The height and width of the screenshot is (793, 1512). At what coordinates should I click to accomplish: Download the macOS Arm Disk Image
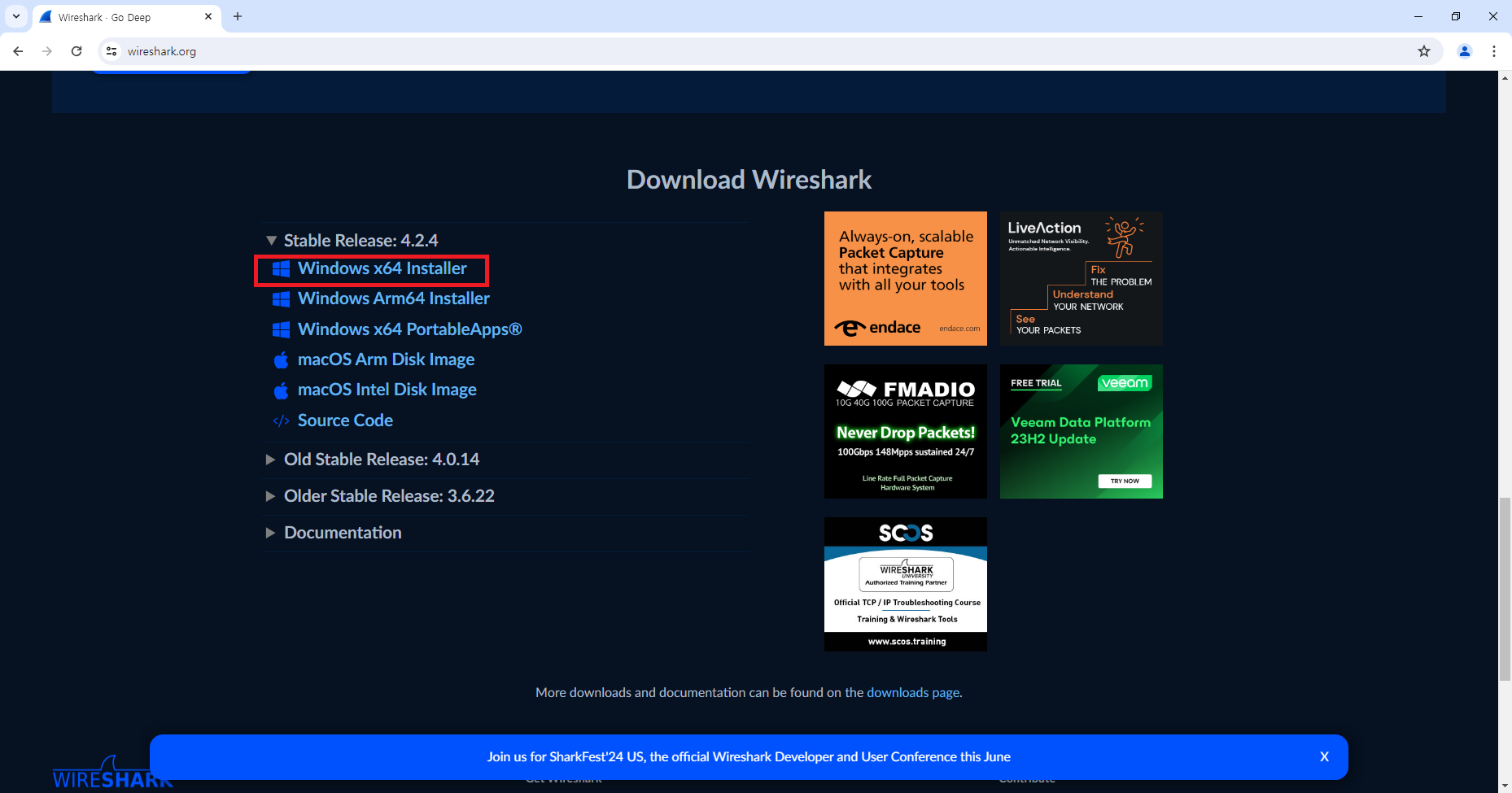(x=386, y=359)
